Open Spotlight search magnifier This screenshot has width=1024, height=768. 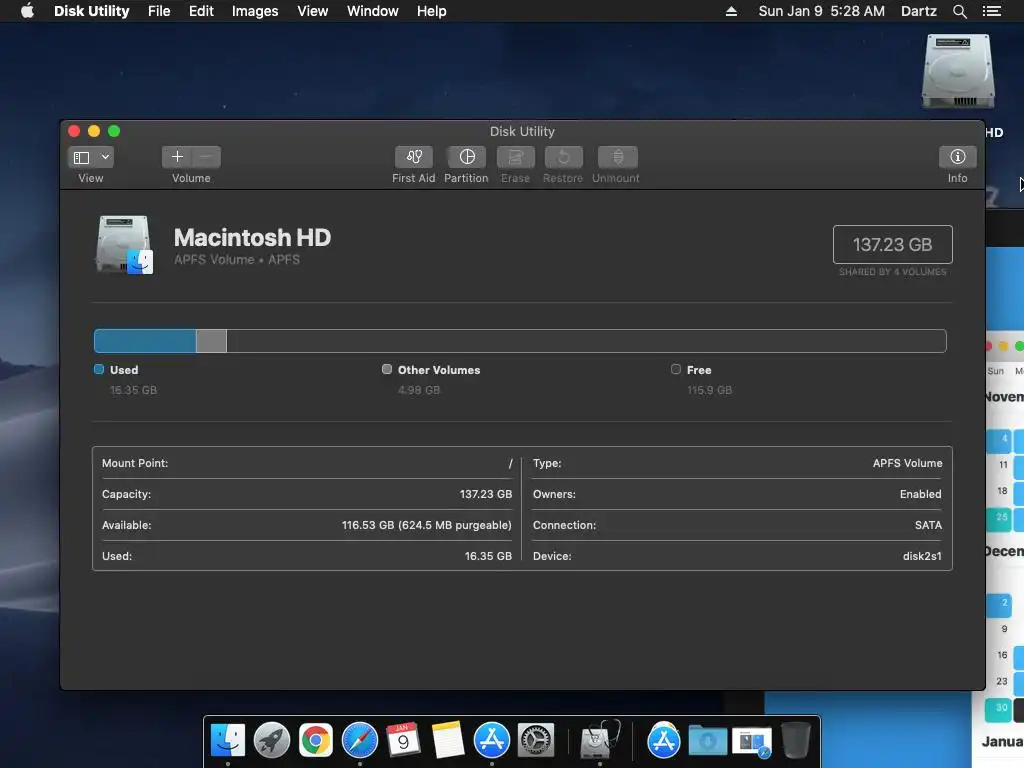tap(959, 11)
